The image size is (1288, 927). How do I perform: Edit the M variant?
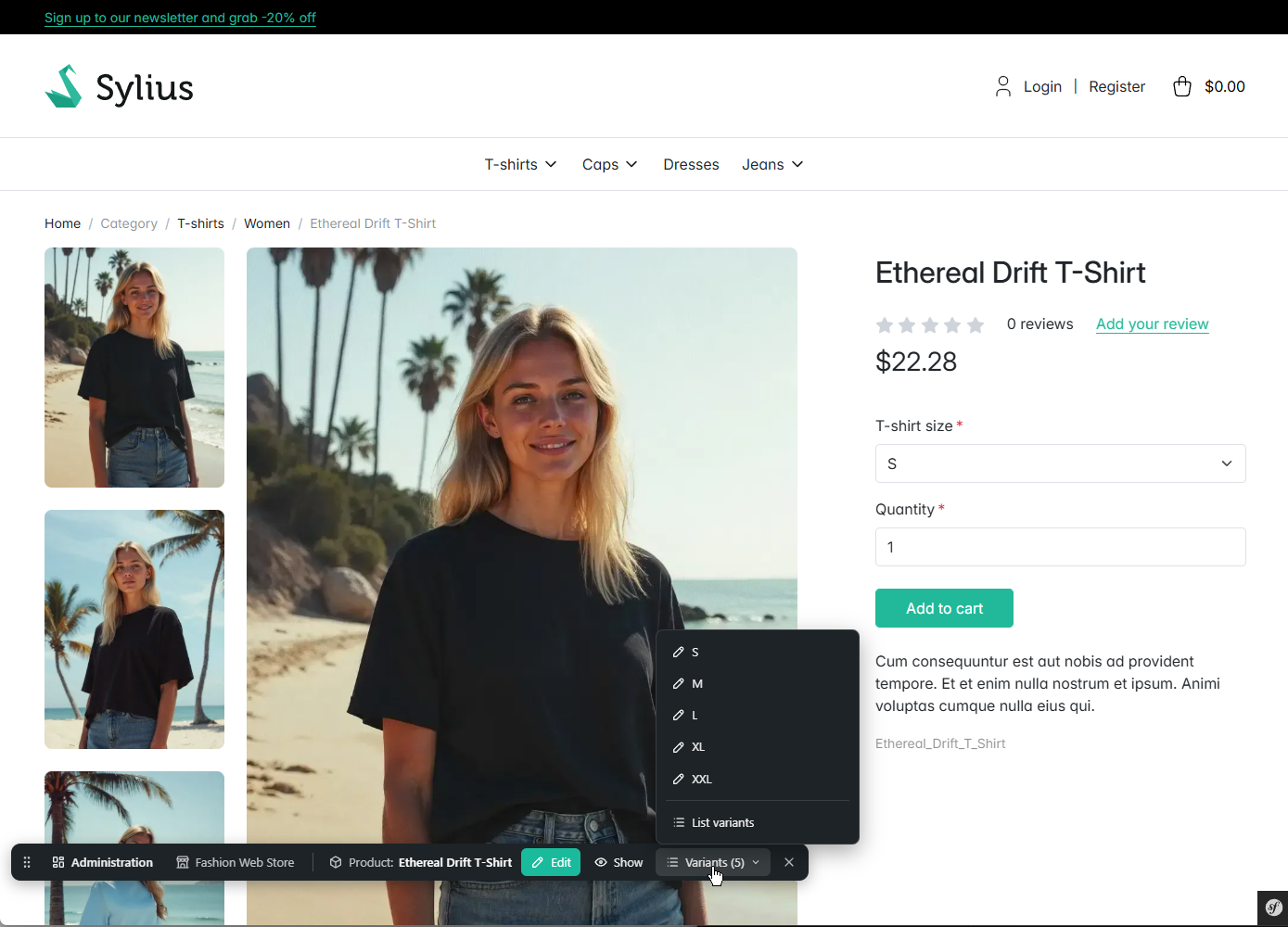point(758,684)
